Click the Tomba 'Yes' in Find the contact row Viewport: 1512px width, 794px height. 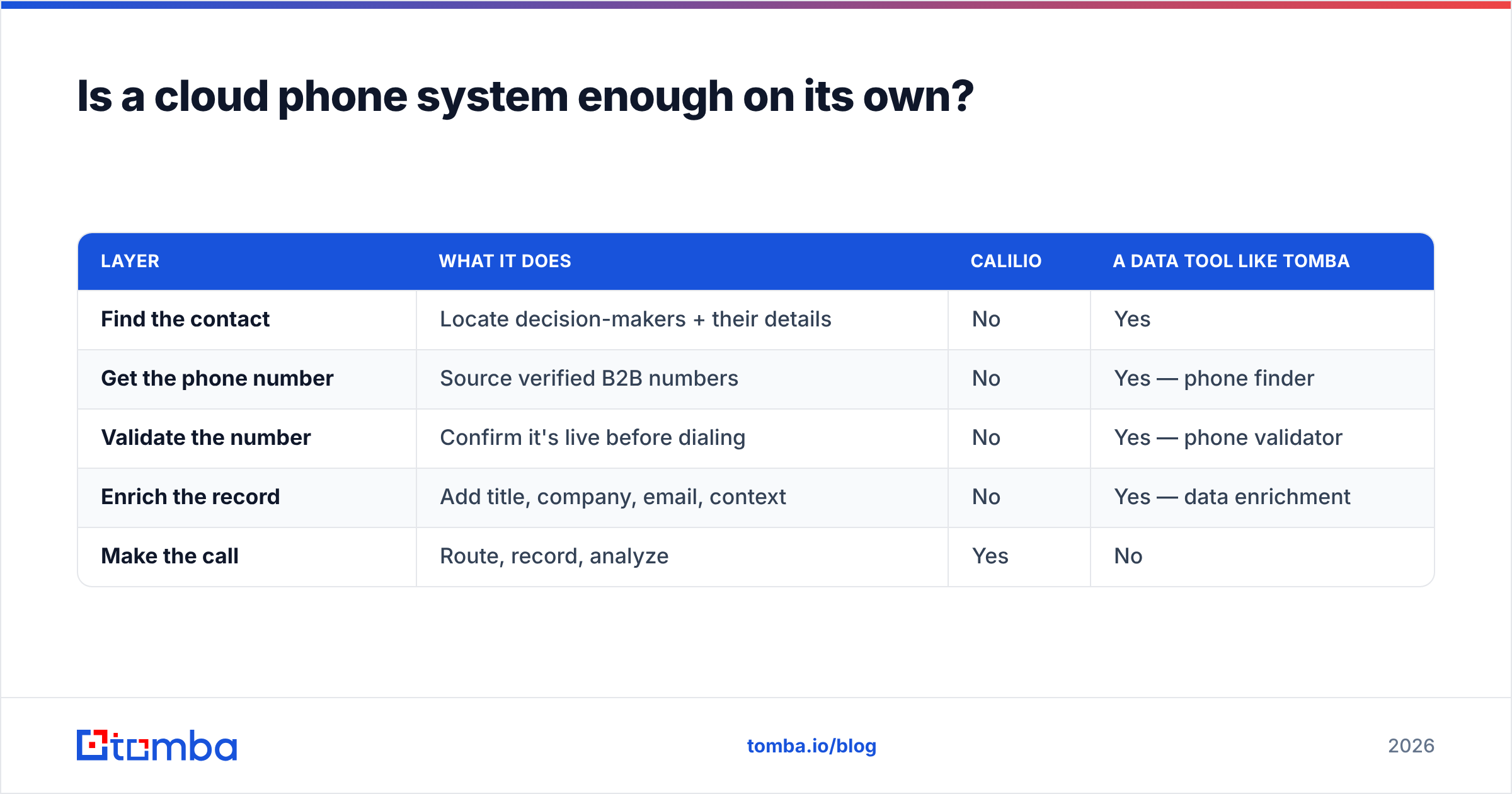click(x=1132, y=319)
